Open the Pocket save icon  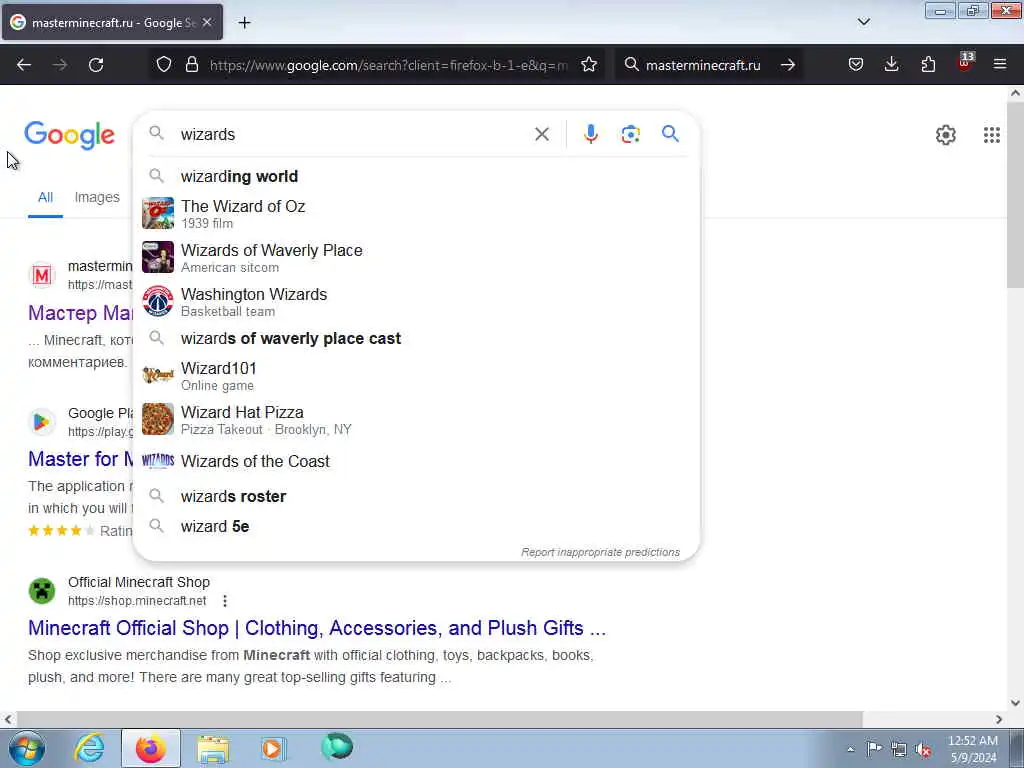(x=856, y=65)
